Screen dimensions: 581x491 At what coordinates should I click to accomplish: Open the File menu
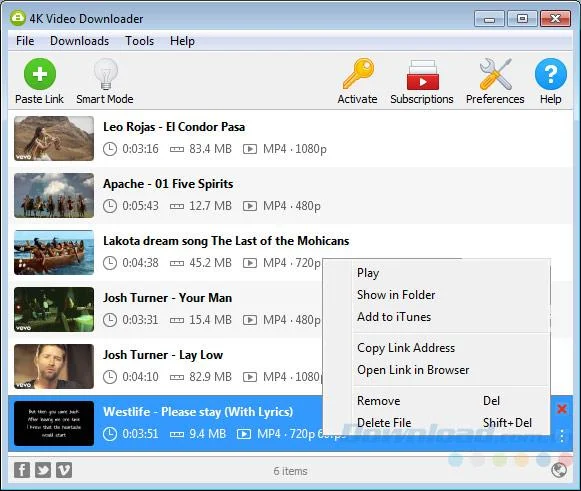[x=25, y=41]
